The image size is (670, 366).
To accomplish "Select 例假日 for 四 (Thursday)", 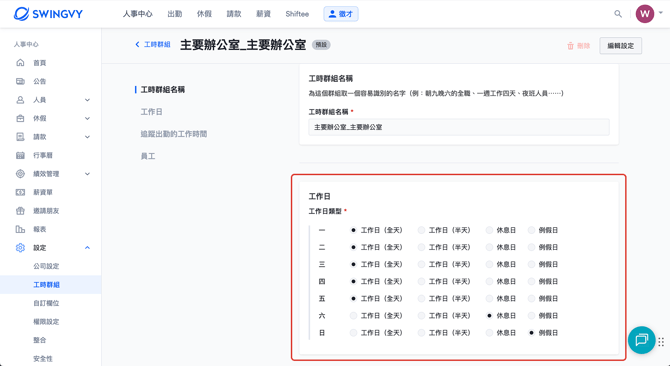I will pos(531,281).
